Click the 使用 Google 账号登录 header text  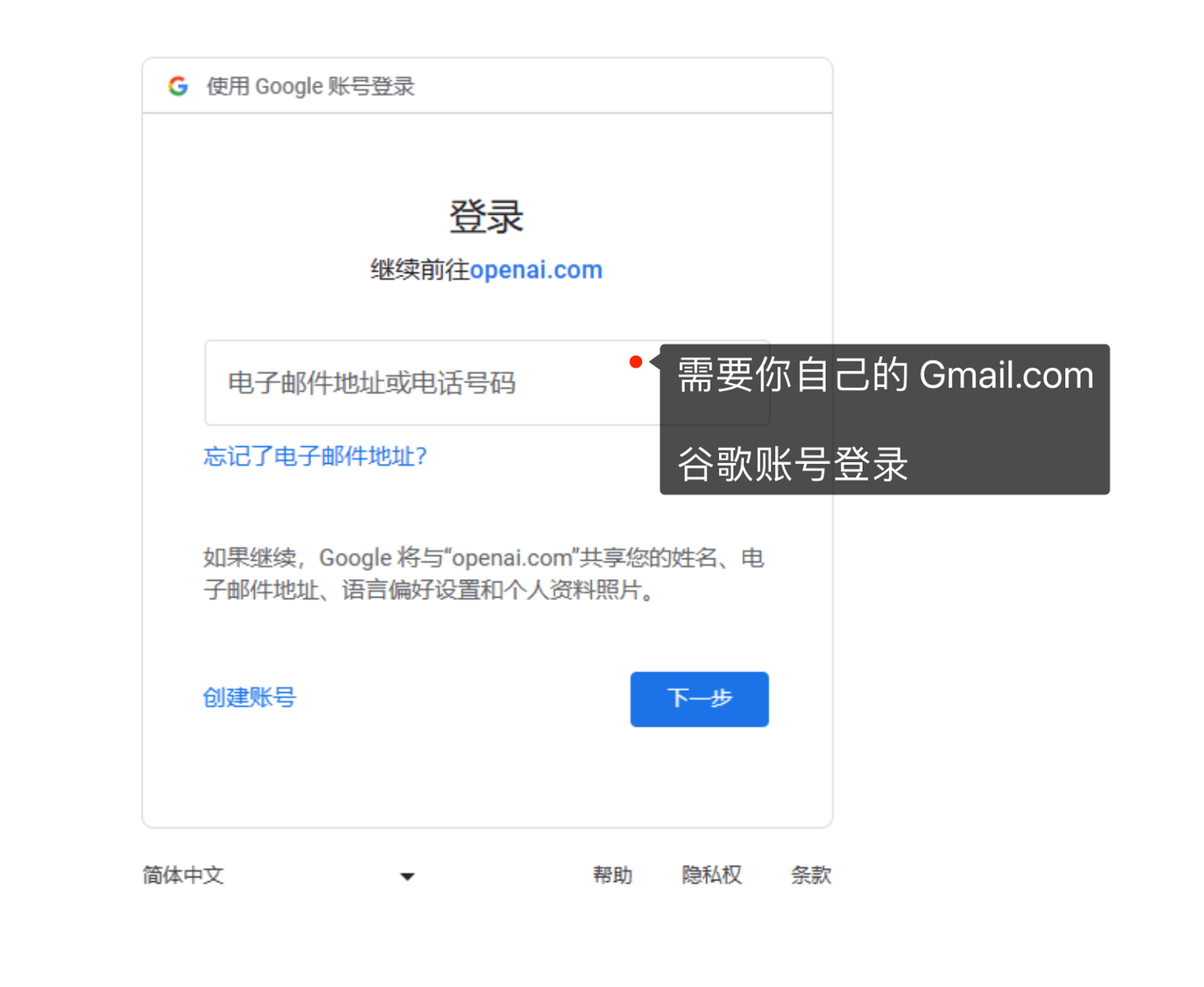(311, 86)
